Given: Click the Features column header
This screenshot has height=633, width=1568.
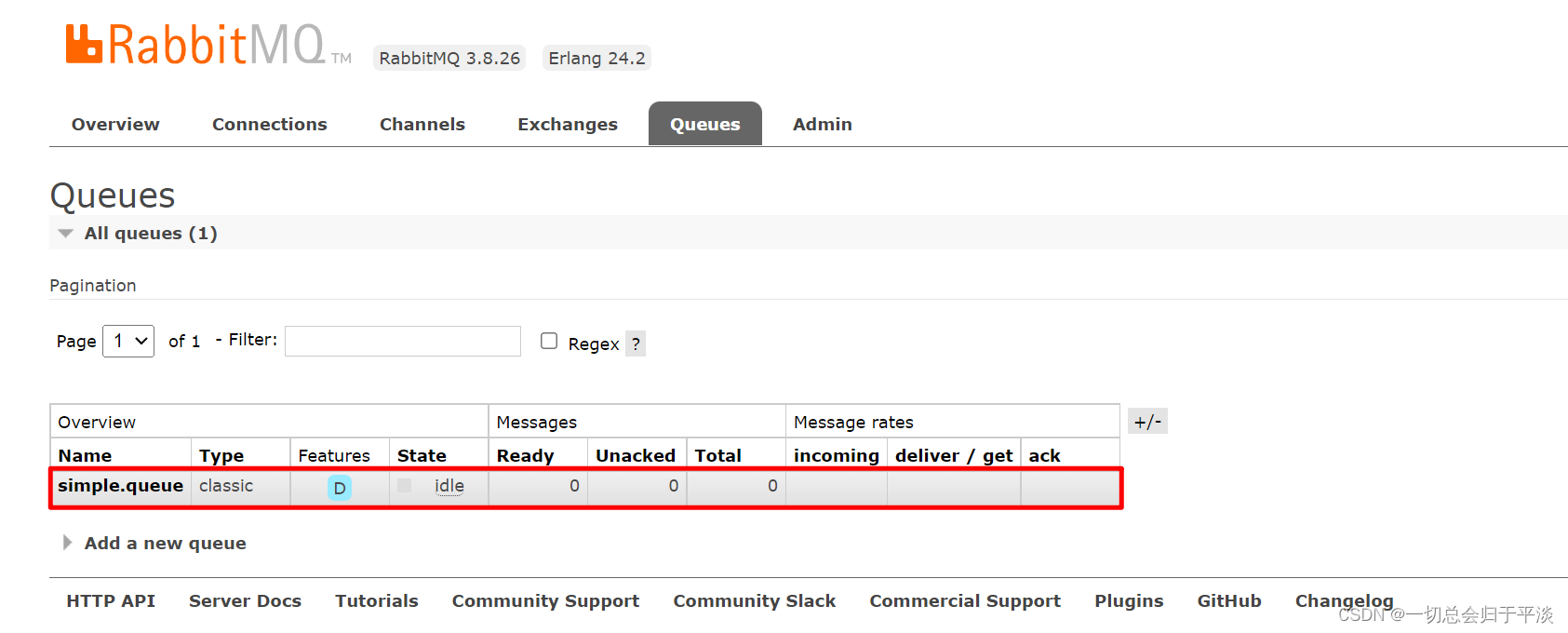Looking at the screenshot, I should (x=334, y=455).
